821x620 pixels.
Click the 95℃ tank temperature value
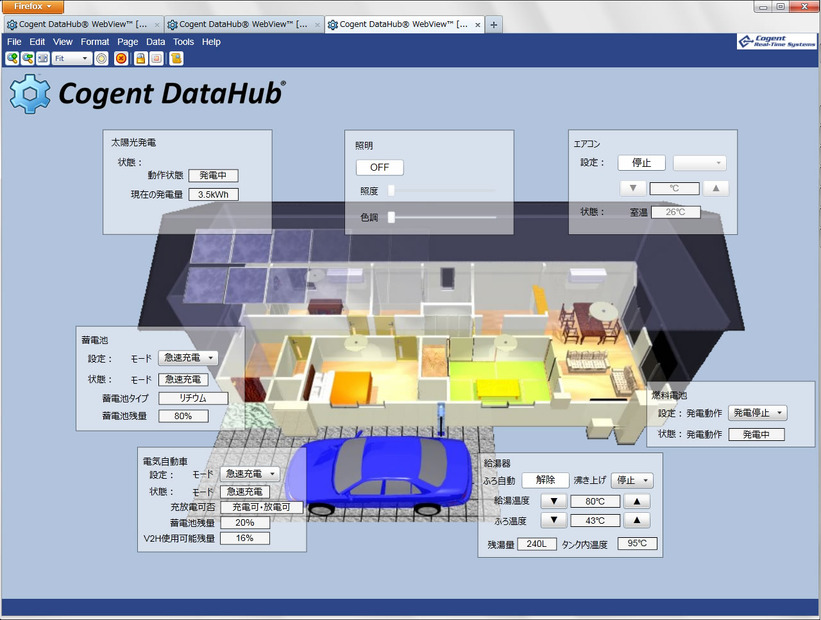637,544
